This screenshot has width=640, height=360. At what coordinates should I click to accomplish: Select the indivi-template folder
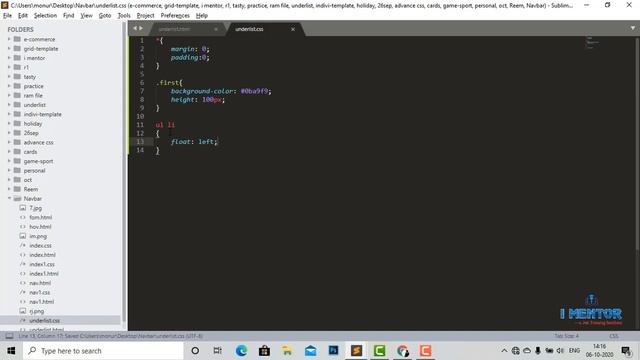(x=42, y=114)
